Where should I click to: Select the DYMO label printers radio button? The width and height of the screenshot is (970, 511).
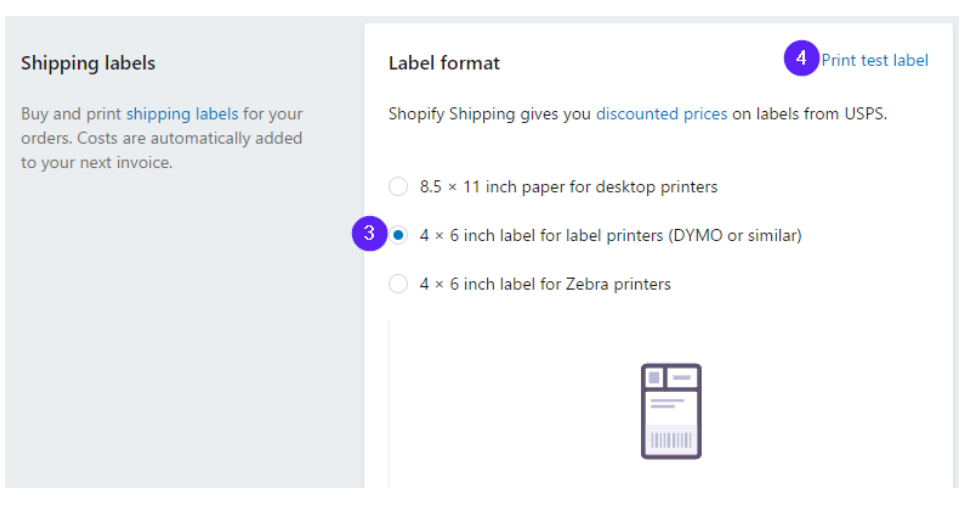coord(398,235)
